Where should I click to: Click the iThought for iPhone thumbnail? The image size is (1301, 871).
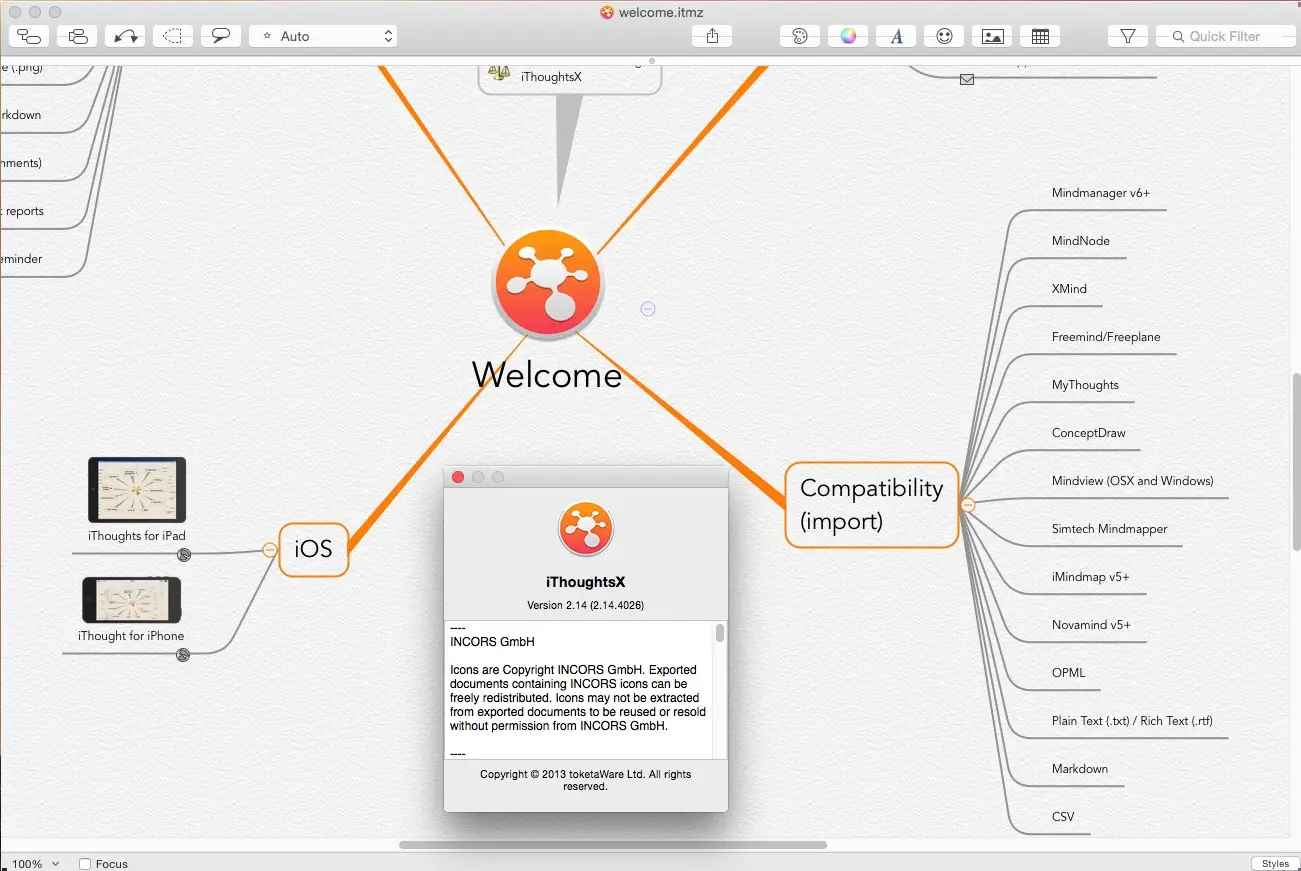132,600
